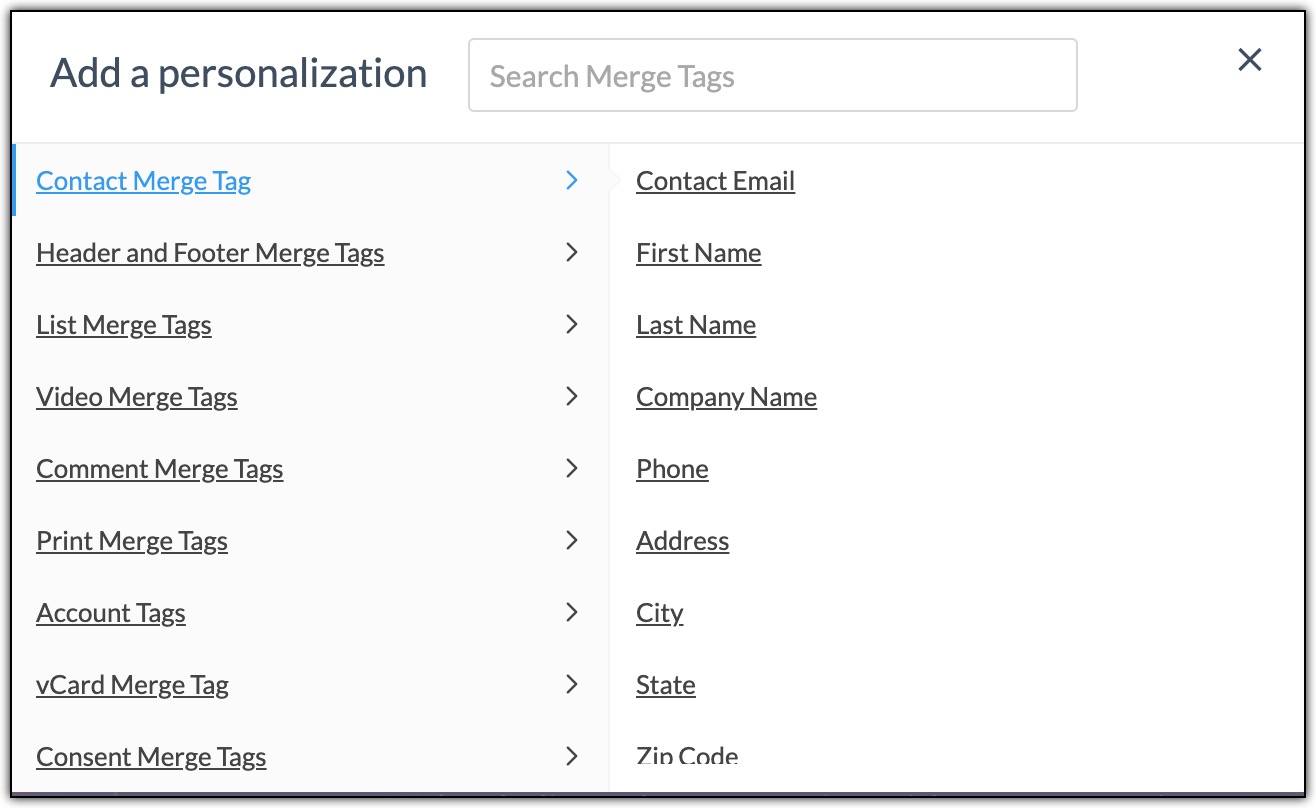Click inside the Search Merge Tags field
The height and width of the screenshot is (808, 1316).
[770, 75]
